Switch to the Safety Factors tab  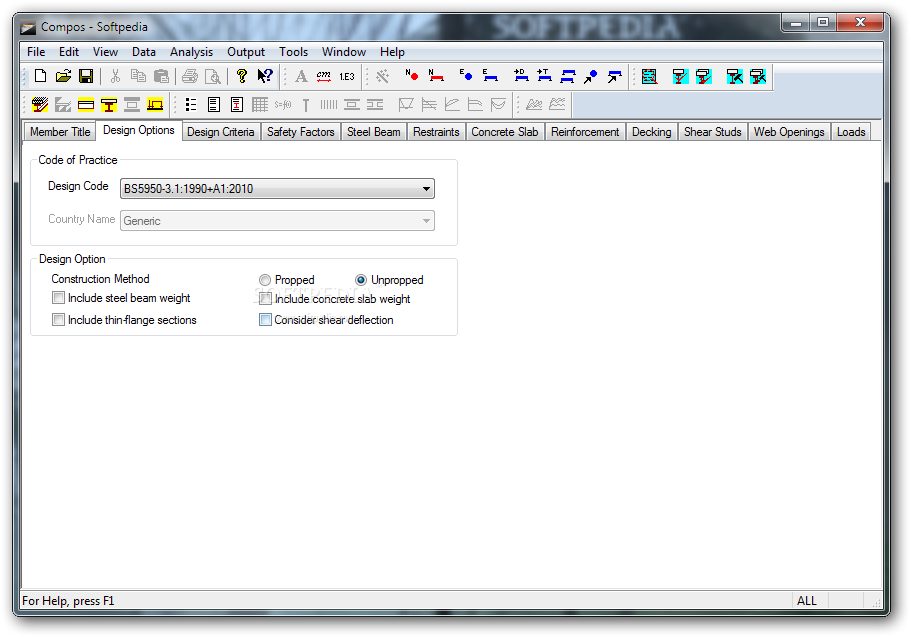click(300, 132)
